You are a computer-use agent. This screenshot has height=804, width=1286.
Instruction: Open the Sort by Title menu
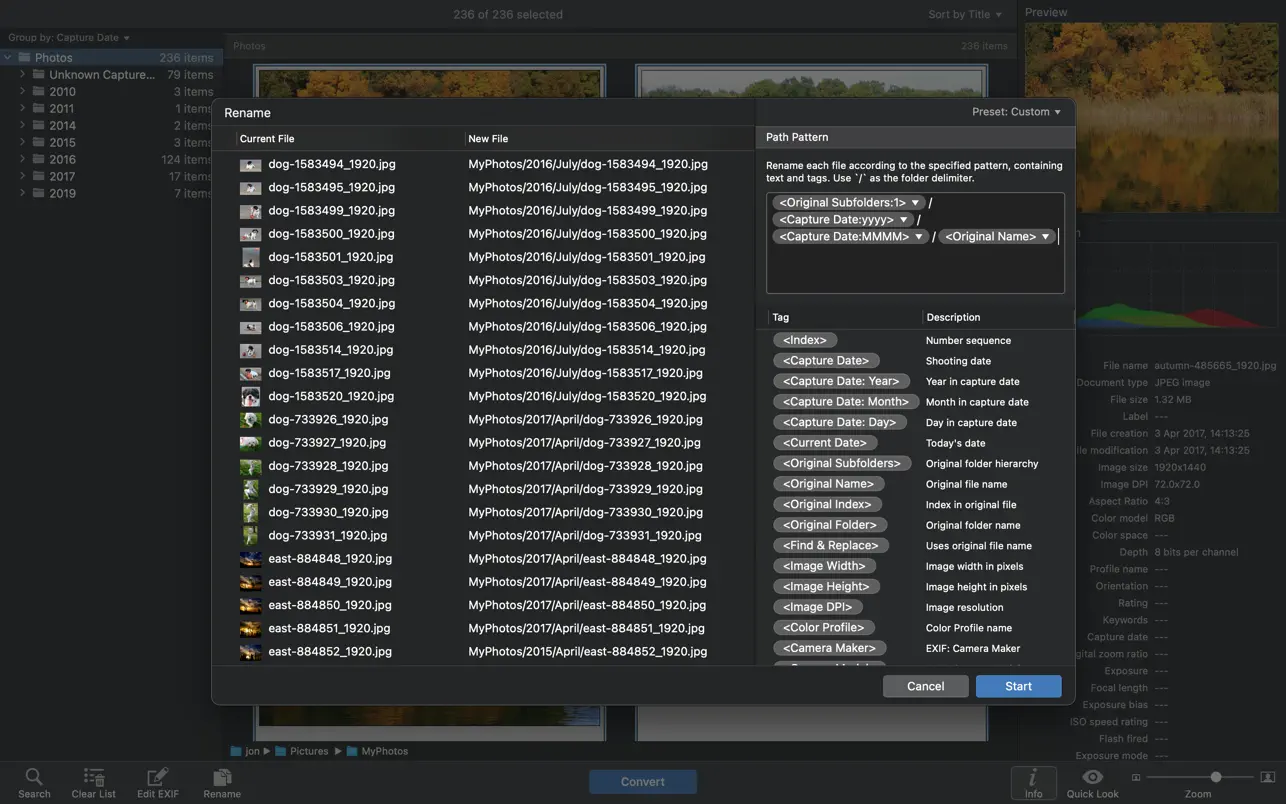pos(965,15)
